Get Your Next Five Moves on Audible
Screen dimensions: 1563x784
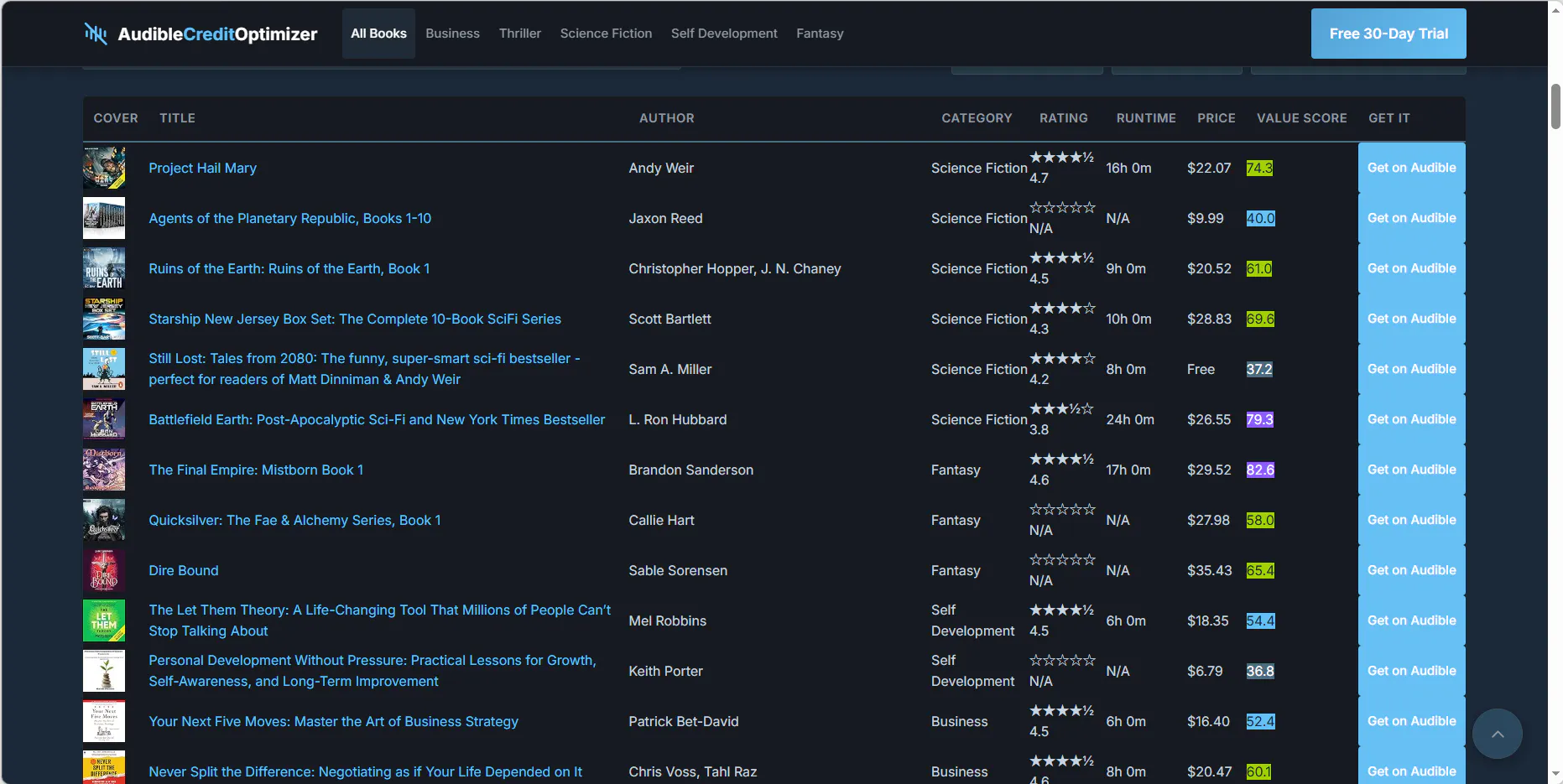1412,721
